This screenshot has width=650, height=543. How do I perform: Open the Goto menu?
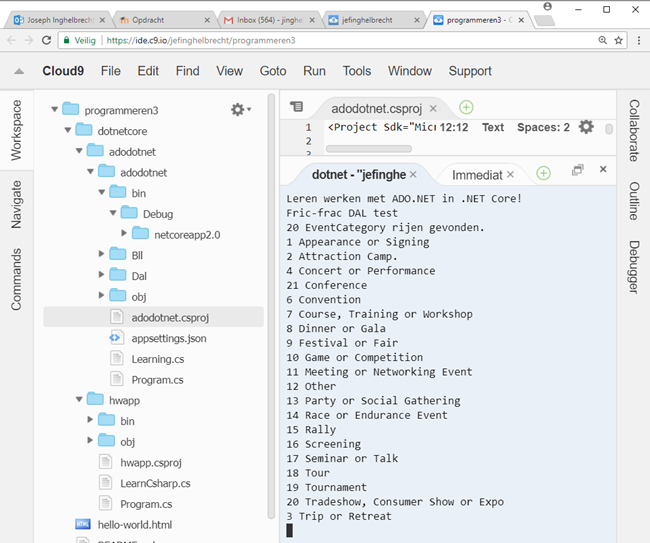[x=273, y=71]
